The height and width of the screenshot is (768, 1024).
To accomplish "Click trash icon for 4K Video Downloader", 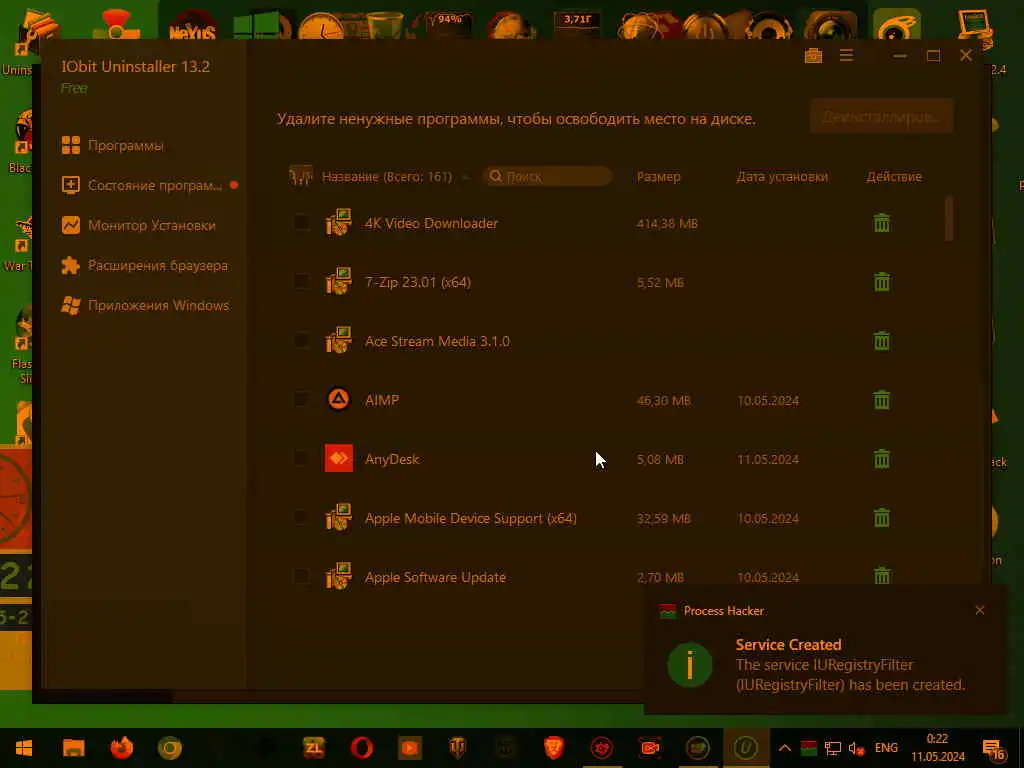I will tap(882, 223).
